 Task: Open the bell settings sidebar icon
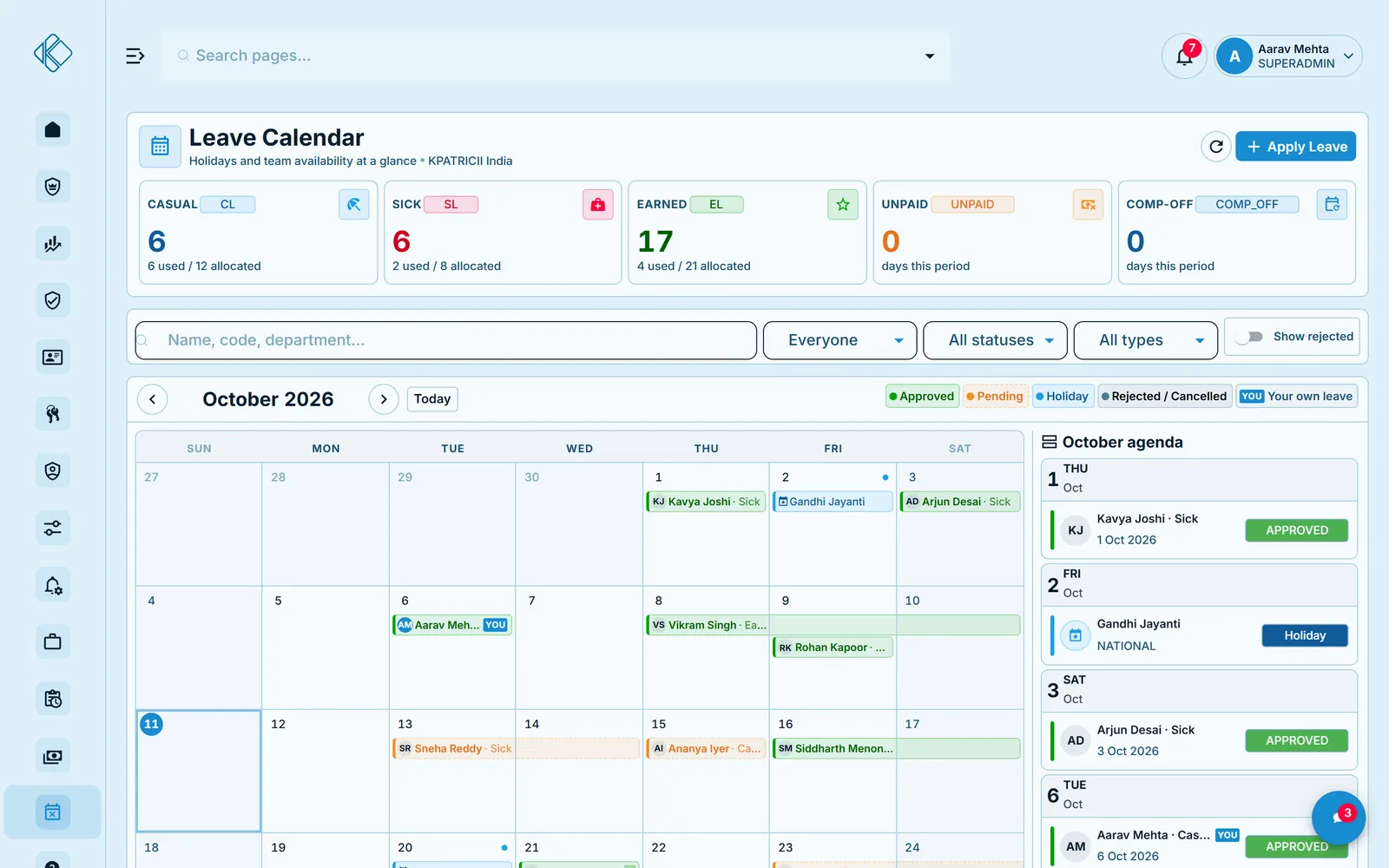click(53, 585)
